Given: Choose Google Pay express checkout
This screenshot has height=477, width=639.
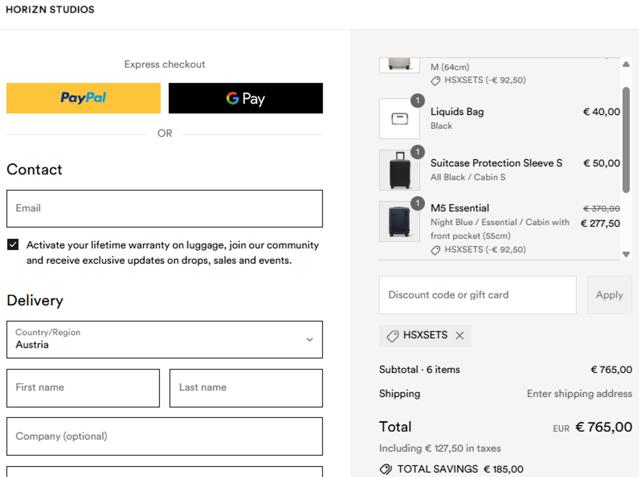Looking at the screenshot, I should coord(246,98).
